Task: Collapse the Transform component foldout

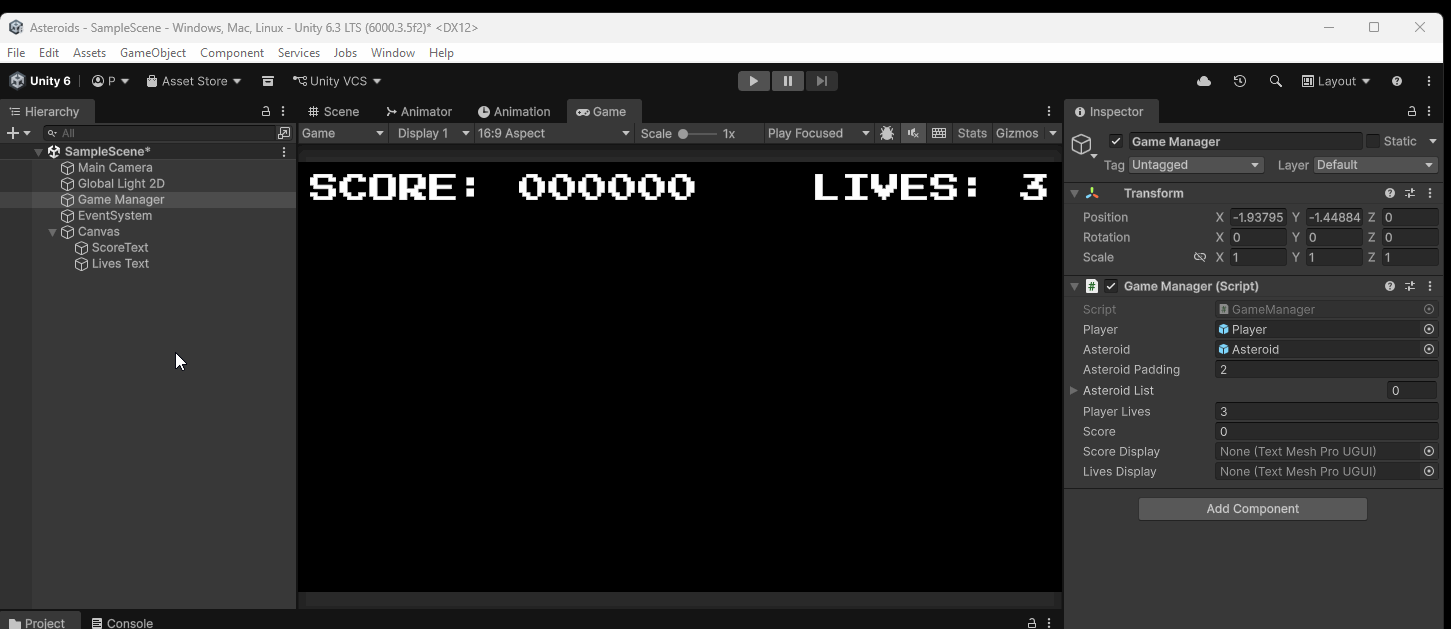Action: point(1074,193)
